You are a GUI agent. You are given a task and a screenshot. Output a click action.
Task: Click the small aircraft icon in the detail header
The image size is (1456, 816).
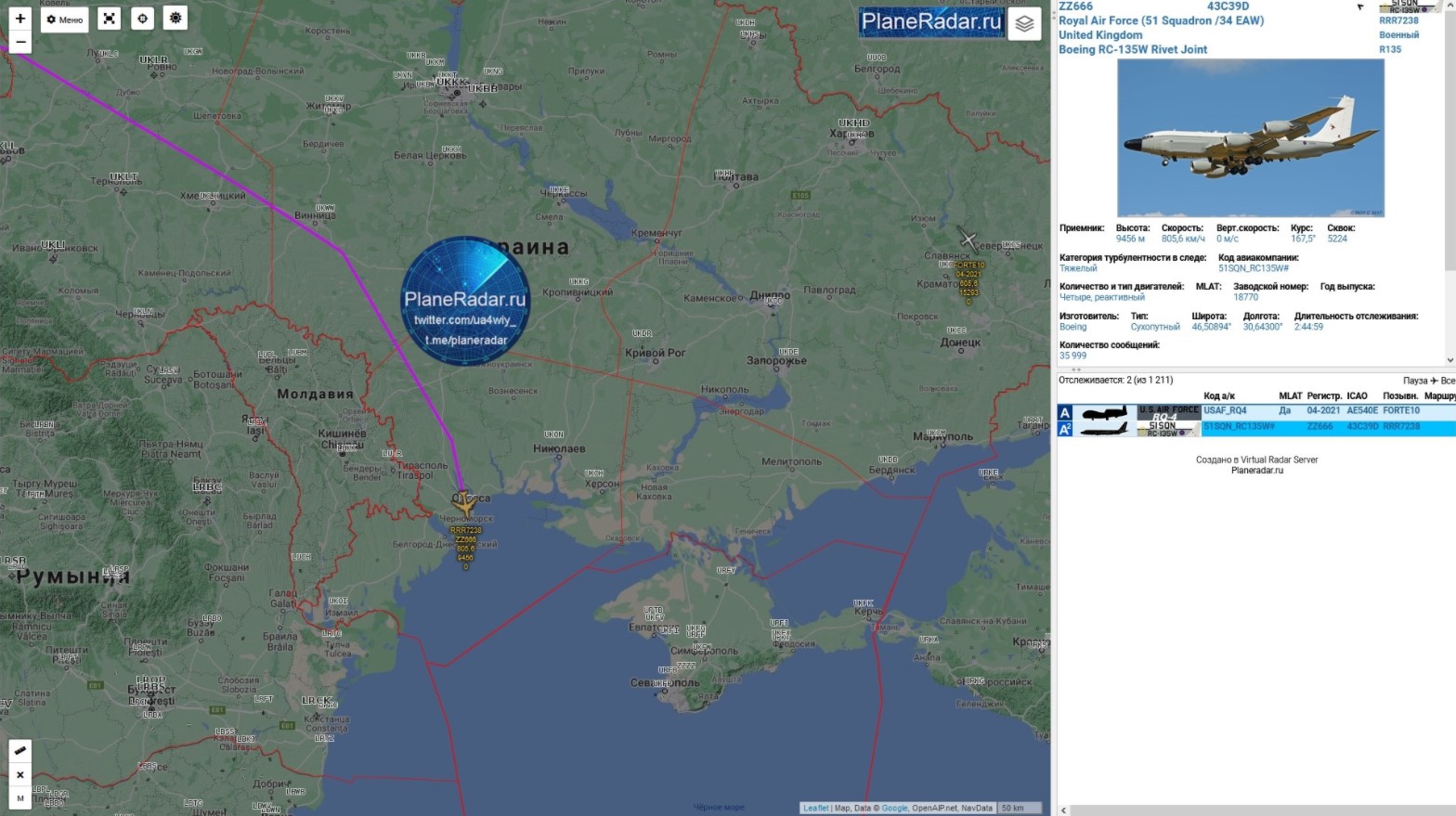1360,6
